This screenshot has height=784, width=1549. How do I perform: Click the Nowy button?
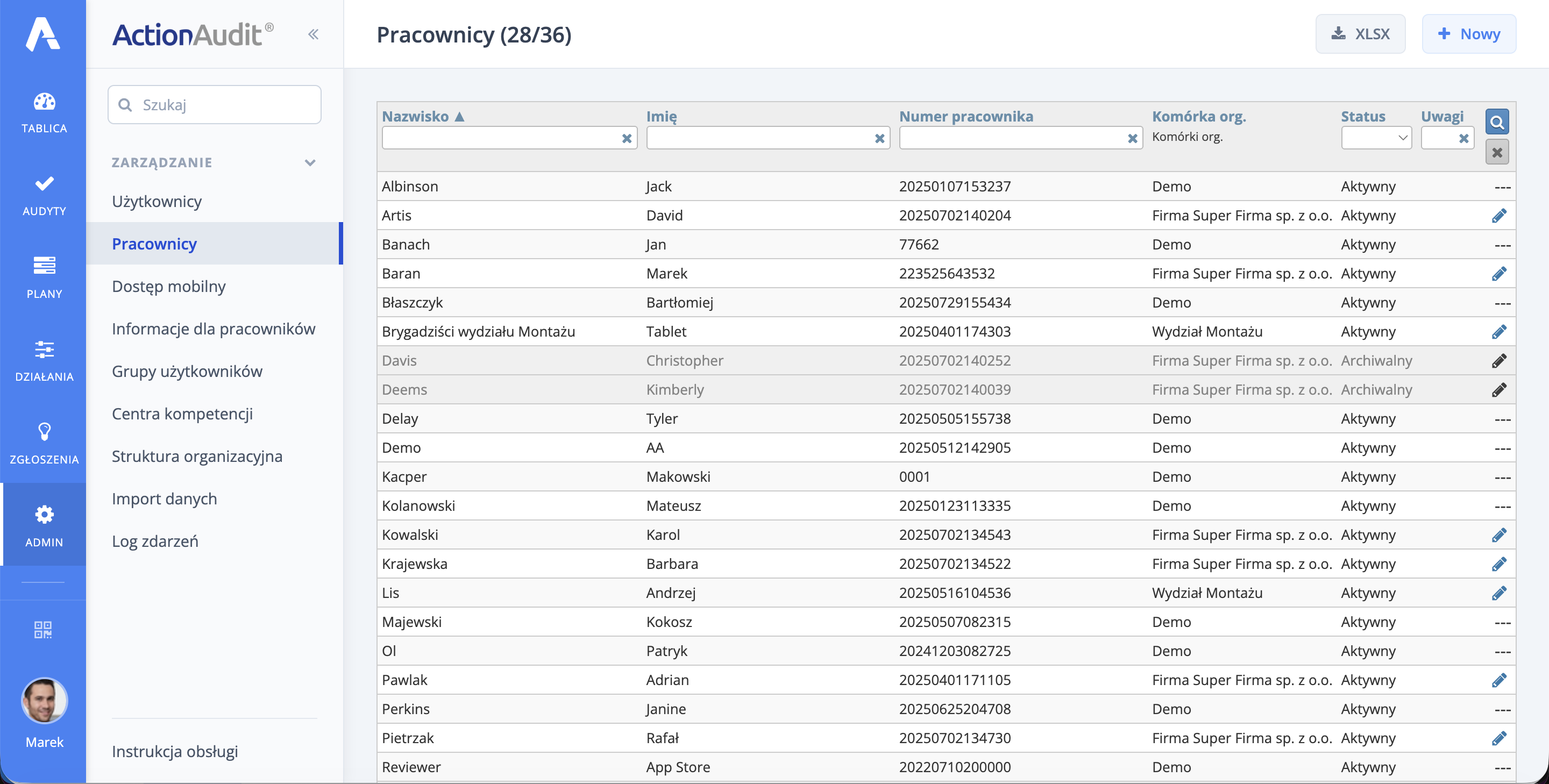point(1468,34)
